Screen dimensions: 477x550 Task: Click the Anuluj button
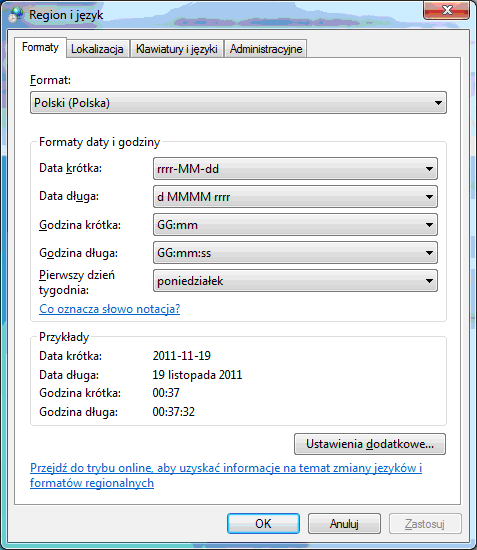[344, 524]
